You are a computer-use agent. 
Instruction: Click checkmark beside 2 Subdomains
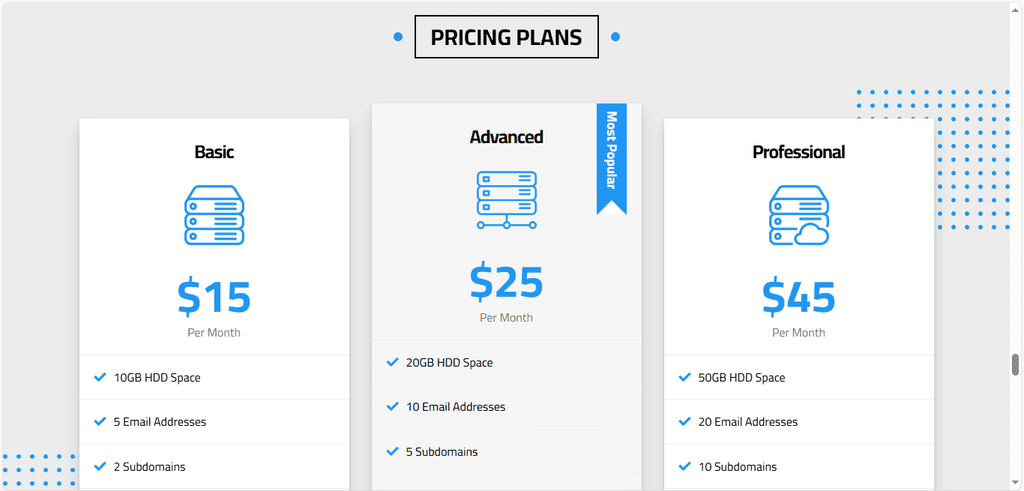point(100,466)
